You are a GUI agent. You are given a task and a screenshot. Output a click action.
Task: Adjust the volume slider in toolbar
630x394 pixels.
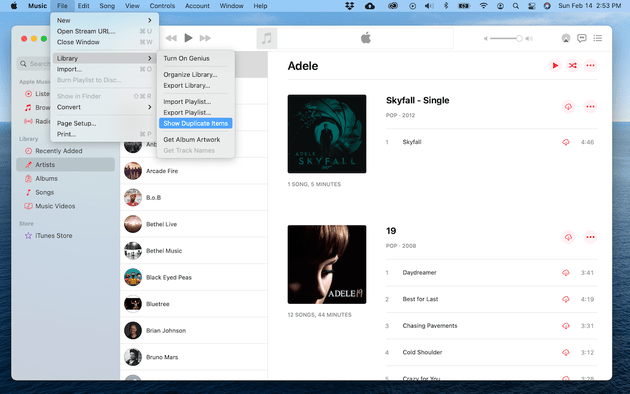(506, 39)
